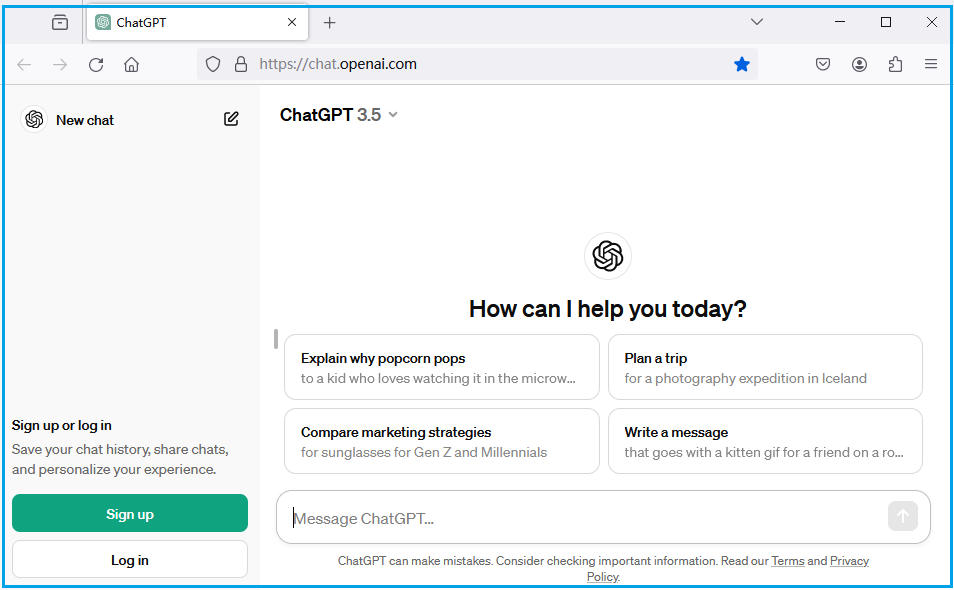954x590 pixels.
Task: Click the 'How can I help you today?' heading
Action: coord(608,309)
